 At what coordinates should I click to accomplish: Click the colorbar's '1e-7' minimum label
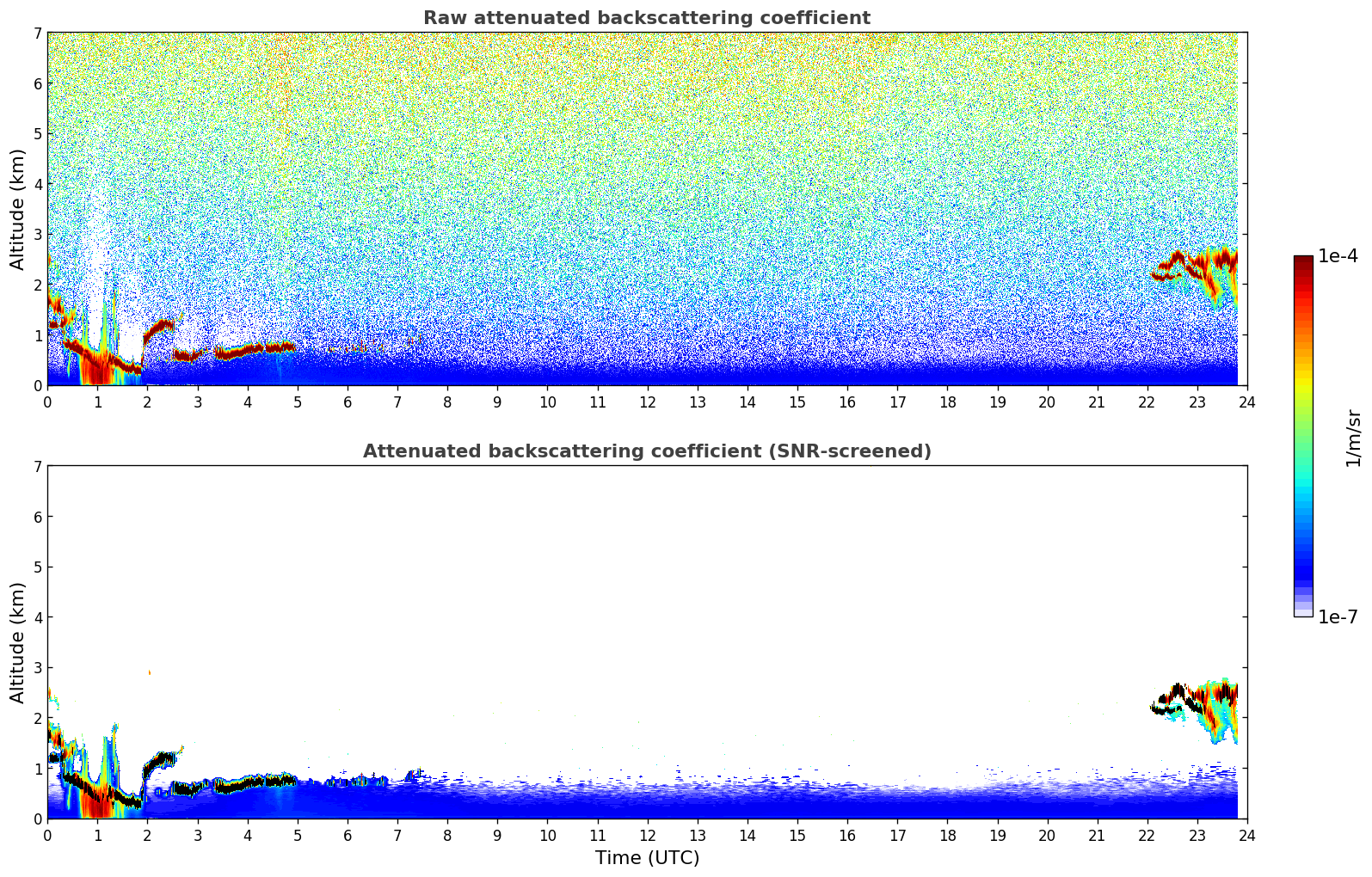point(1338,617)
